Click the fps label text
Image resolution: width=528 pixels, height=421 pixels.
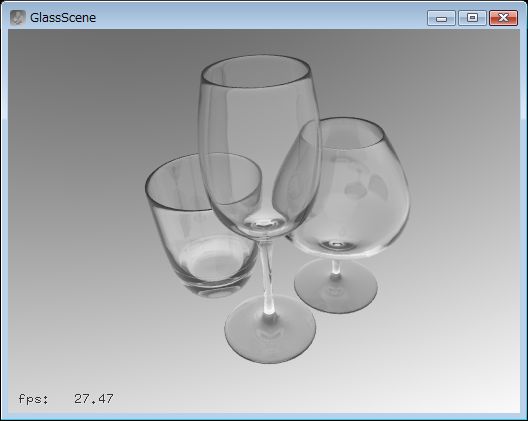tap(34, 399)
